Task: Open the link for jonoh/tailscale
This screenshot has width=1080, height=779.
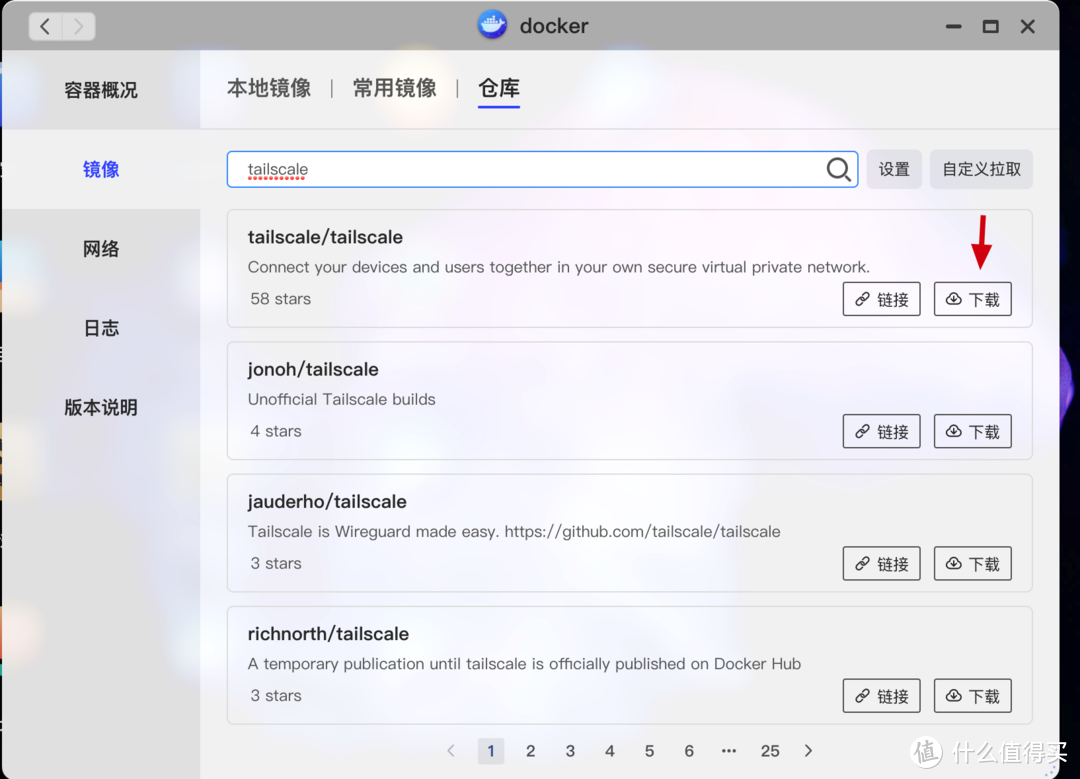Action: (882, 431)
